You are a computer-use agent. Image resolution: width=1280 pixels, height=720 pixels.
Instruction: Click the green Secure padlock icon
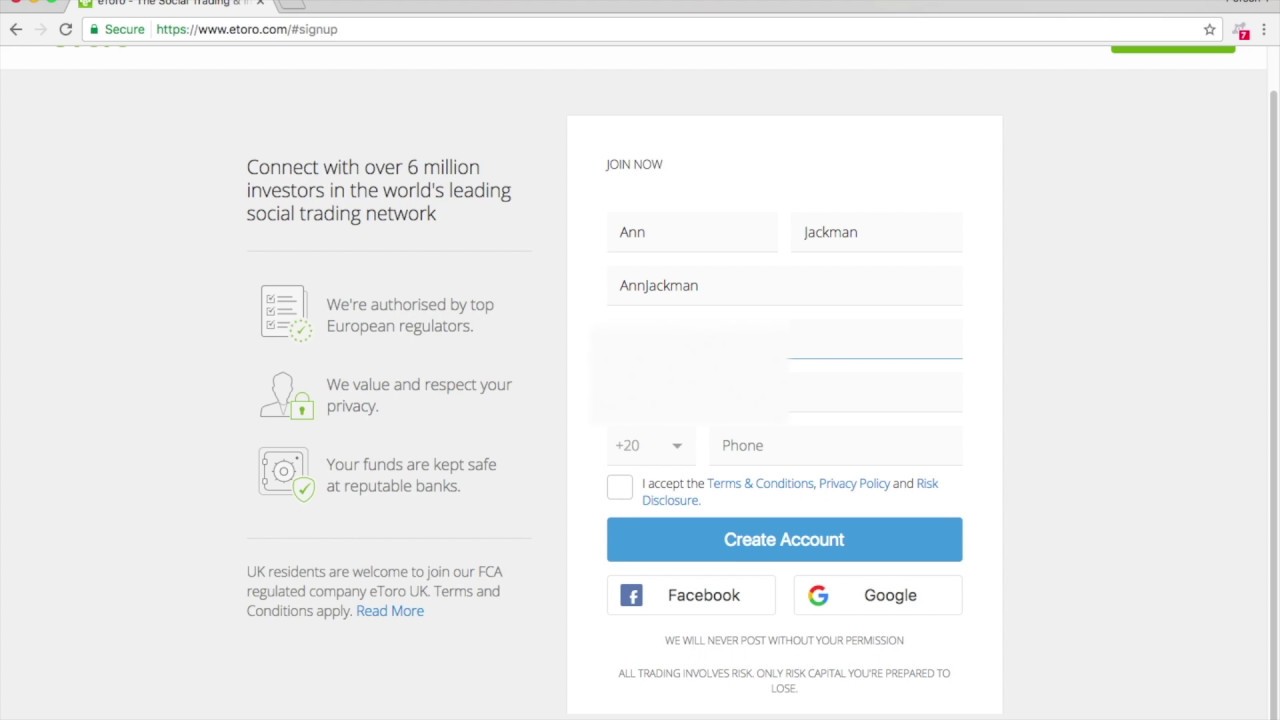(x=94, y=29)
